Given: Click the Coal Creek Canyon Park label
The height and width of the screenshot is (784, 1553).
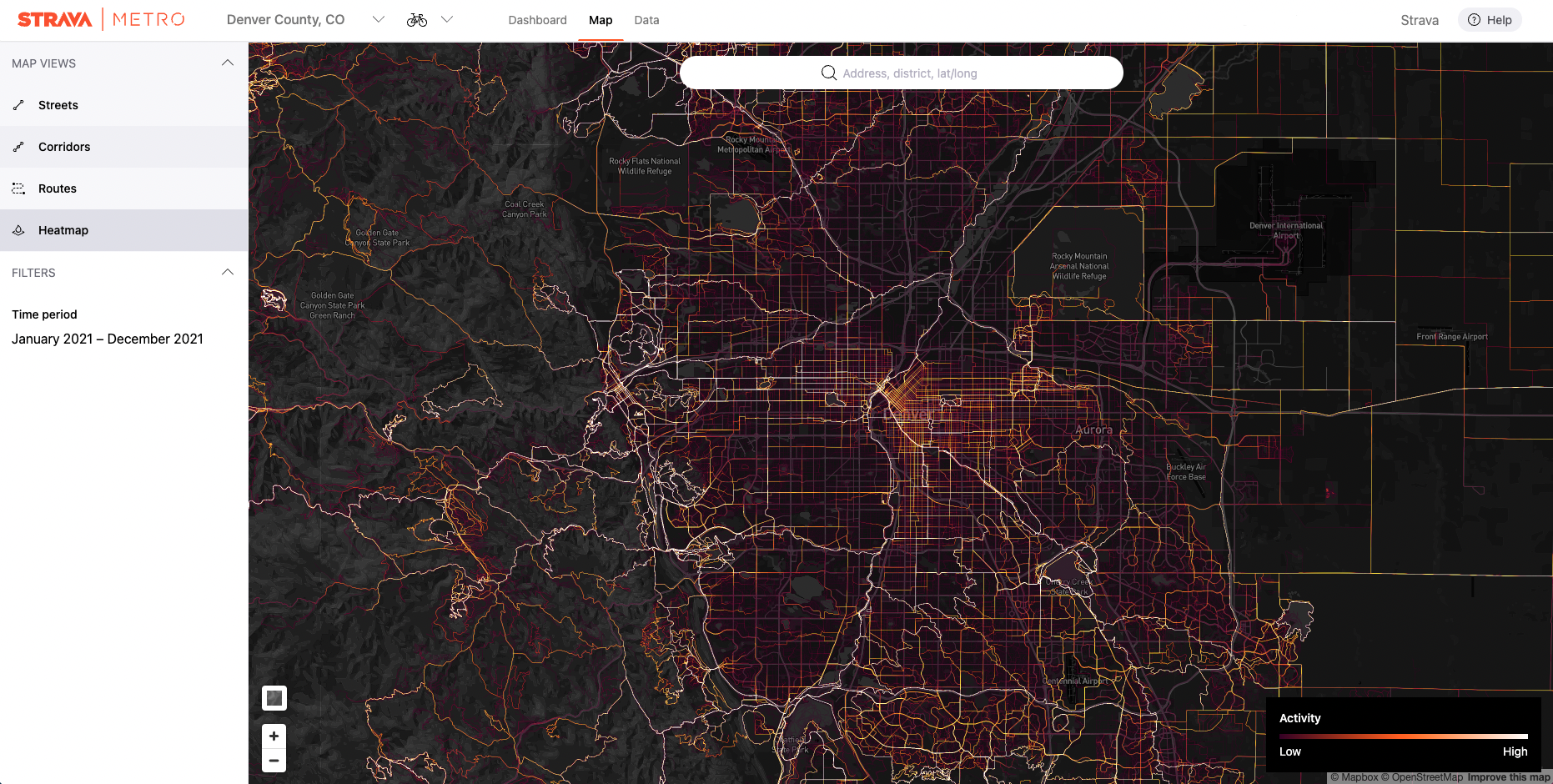Looking at the screenshot, I should pyautogui.click(x=525, y=209).
